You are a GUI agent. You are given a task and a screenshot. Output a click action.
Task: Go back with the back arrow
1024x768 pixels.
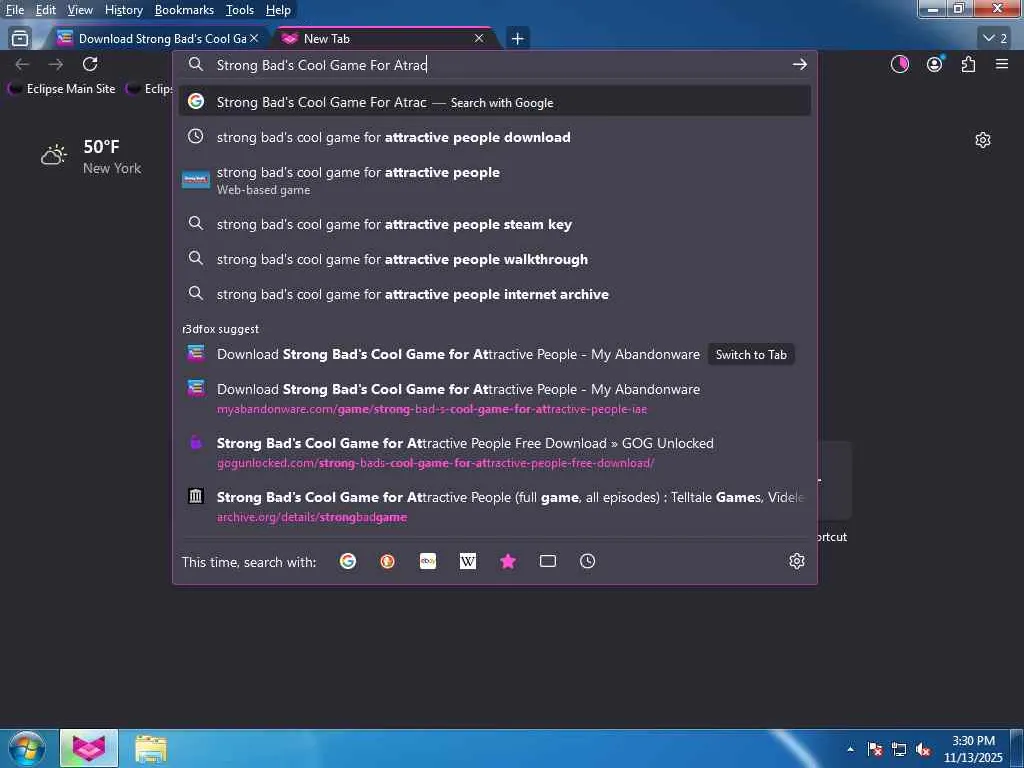tap(22, 64)
